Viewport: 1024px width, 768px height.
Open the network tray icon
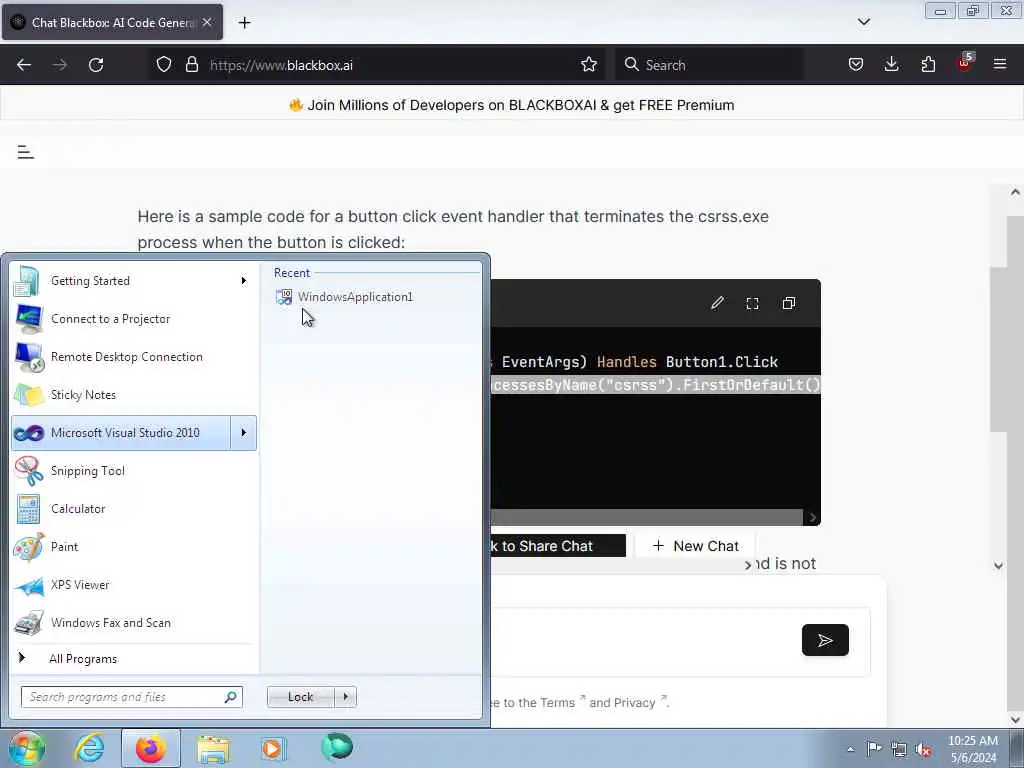pyautogui.click(x=899, y=749)
